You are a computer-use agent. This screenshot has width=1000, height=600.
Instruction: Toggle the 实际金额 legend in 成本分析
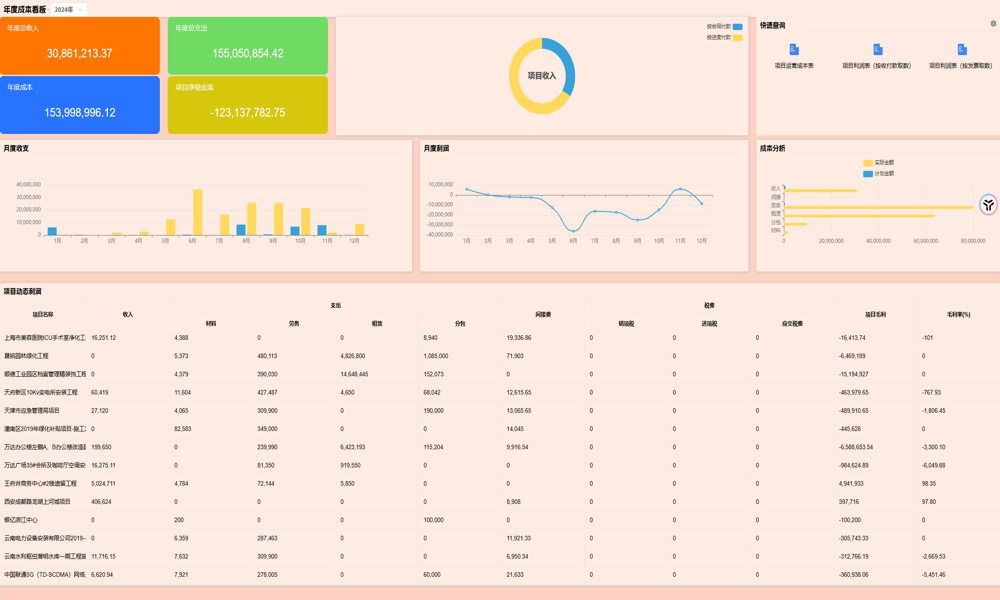point(868,162)
